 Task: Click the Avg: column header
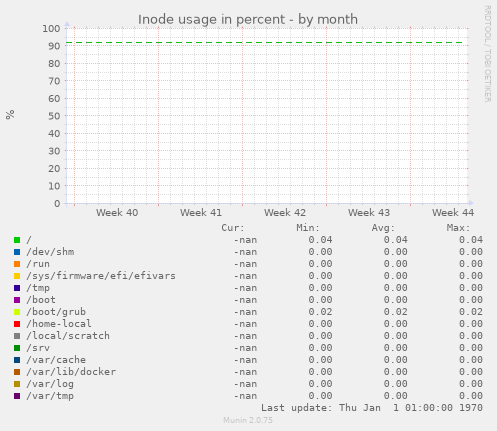383,228
